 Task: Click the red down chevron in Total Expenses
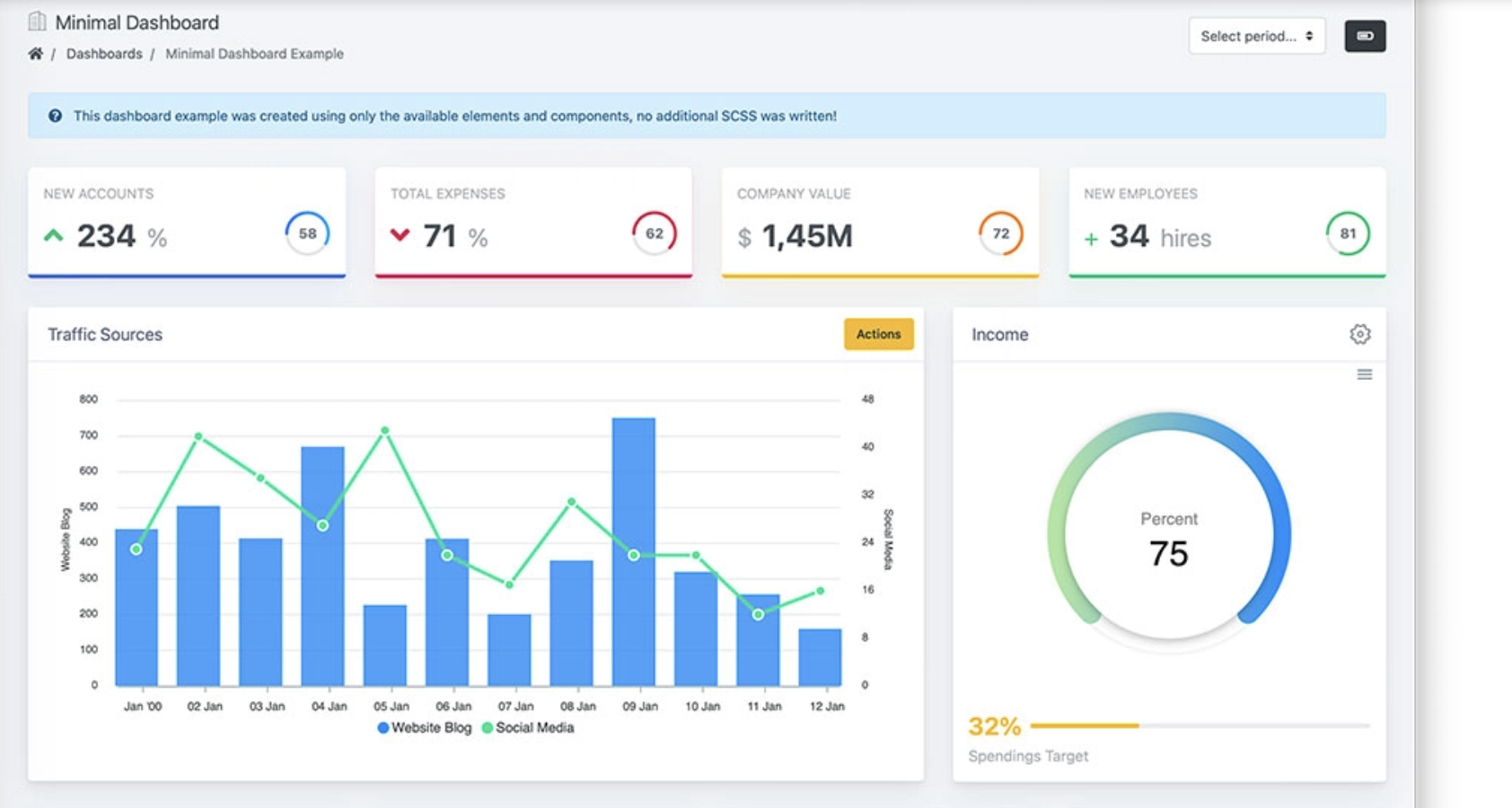[x=400, y=235]
